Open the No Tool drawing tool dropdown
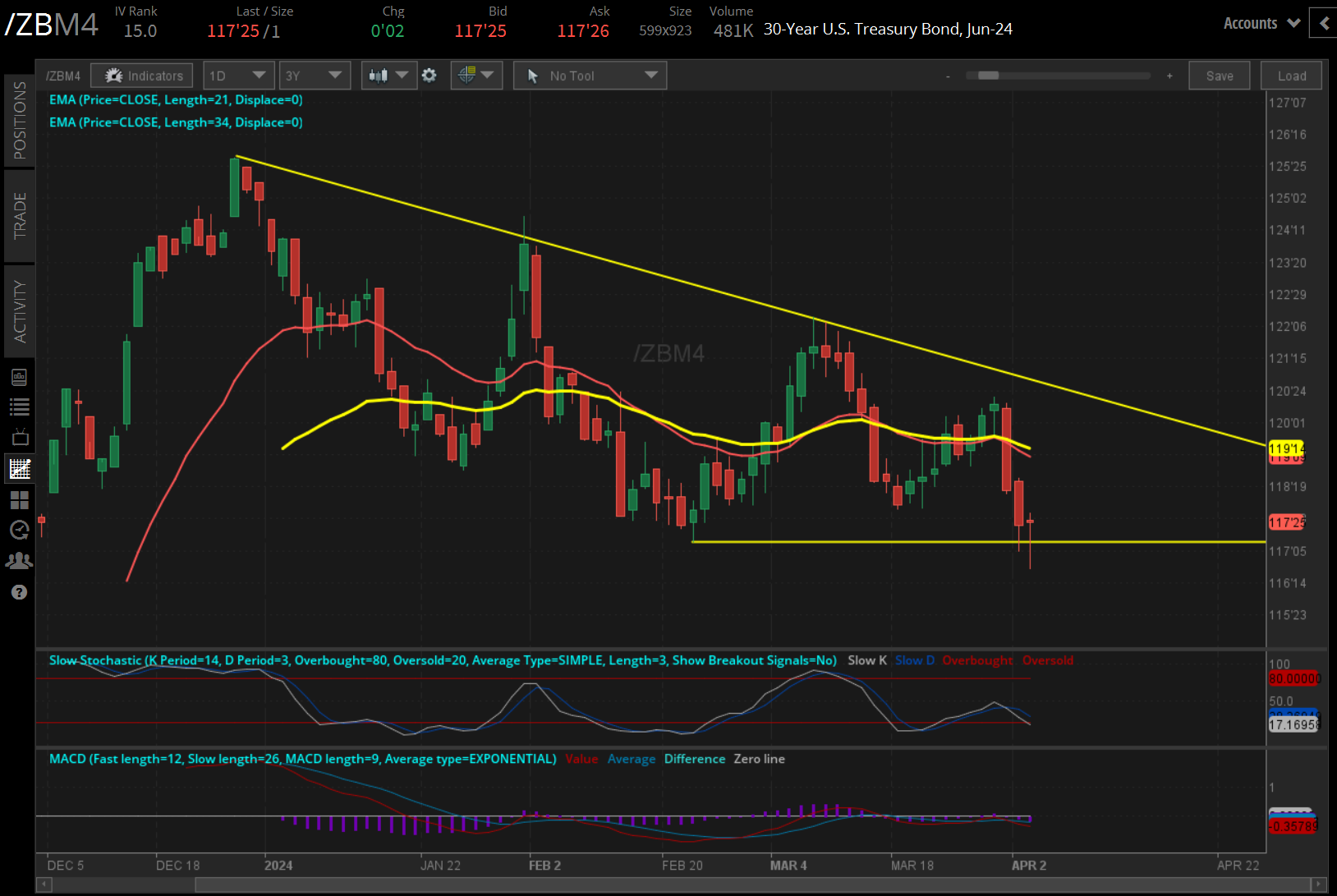 tap(590, 76)
